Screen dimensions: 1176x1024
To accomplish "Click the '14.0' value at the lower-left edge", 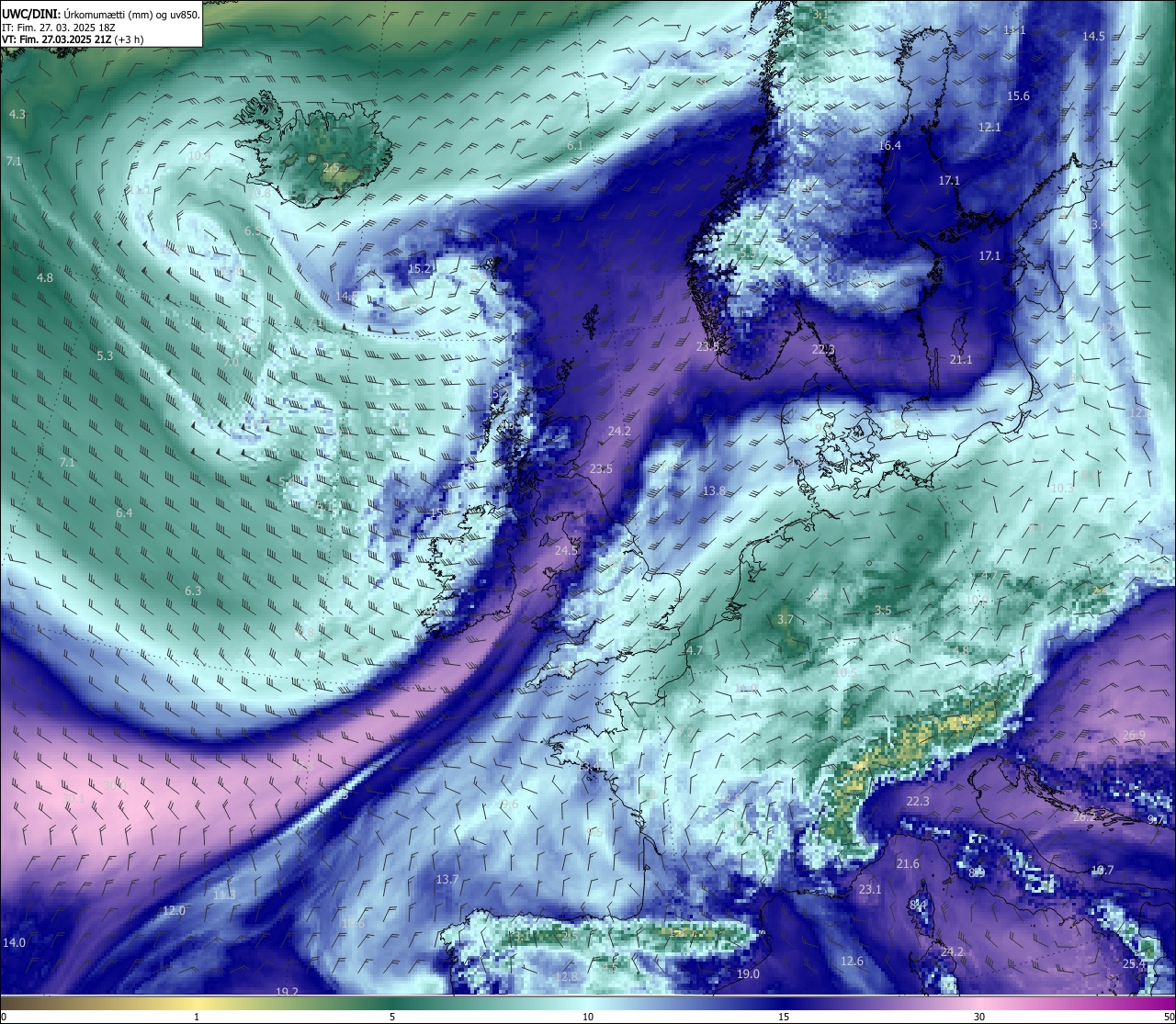I will pyautogui.click(x=14, y=943).
